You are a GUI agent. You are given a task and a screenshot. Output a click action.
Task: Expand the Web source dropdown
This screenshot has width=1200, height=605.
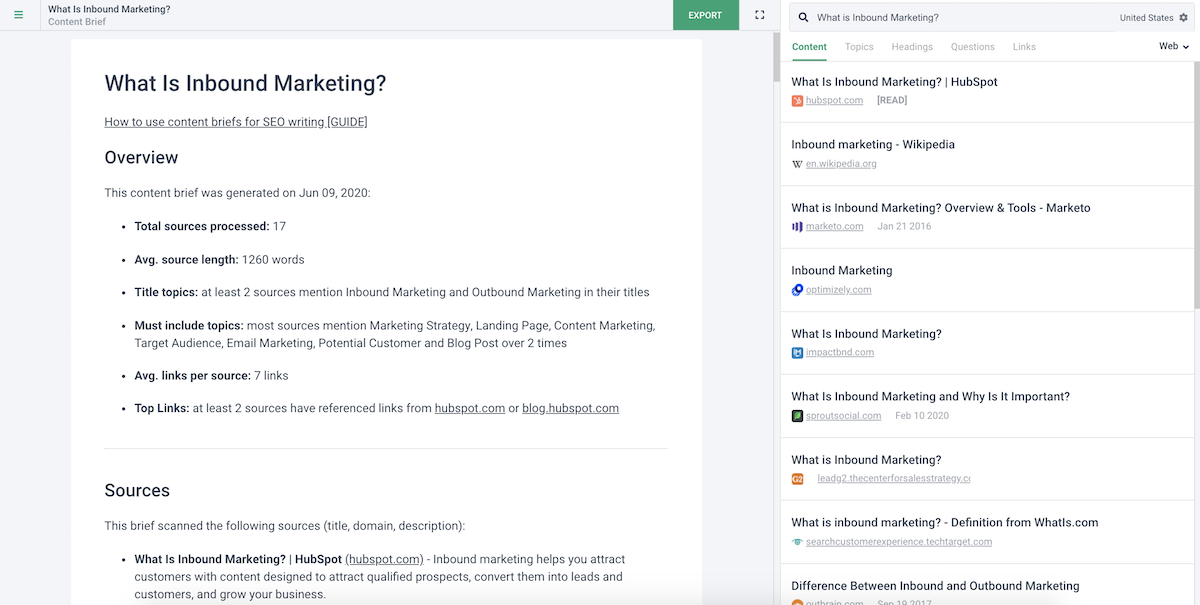[x=1173, y=47]
